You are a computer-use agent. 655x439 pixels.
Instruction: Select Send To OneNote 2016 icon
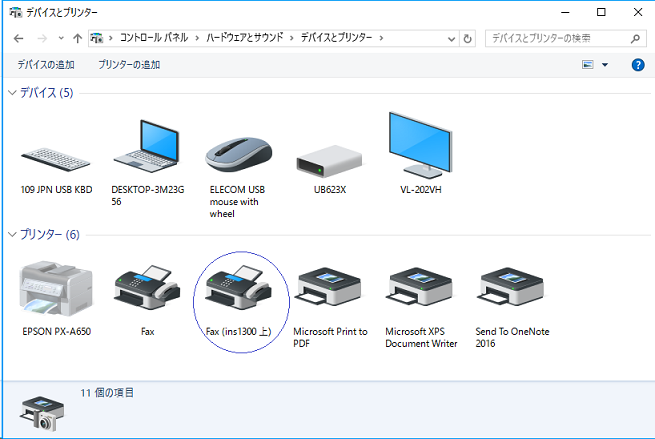[x=510, y=287]
